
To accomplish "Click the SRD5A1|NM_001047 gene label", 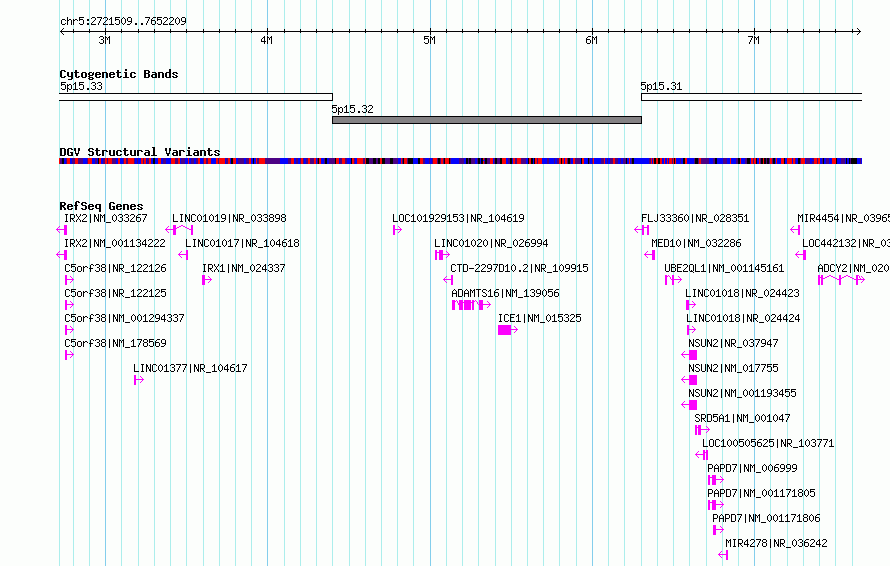I will tap(742, 418).
